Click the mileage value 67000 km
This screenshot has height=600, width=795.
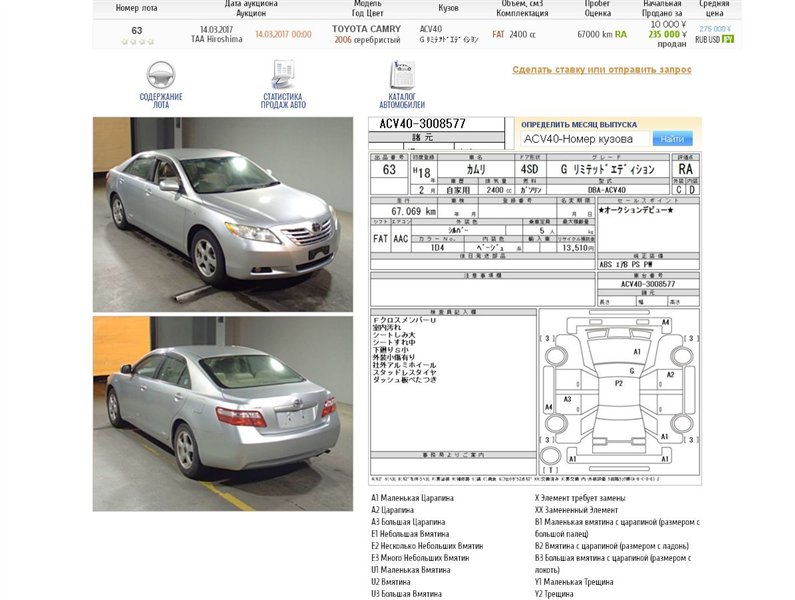pyautogui.click(x=595, y=34)
